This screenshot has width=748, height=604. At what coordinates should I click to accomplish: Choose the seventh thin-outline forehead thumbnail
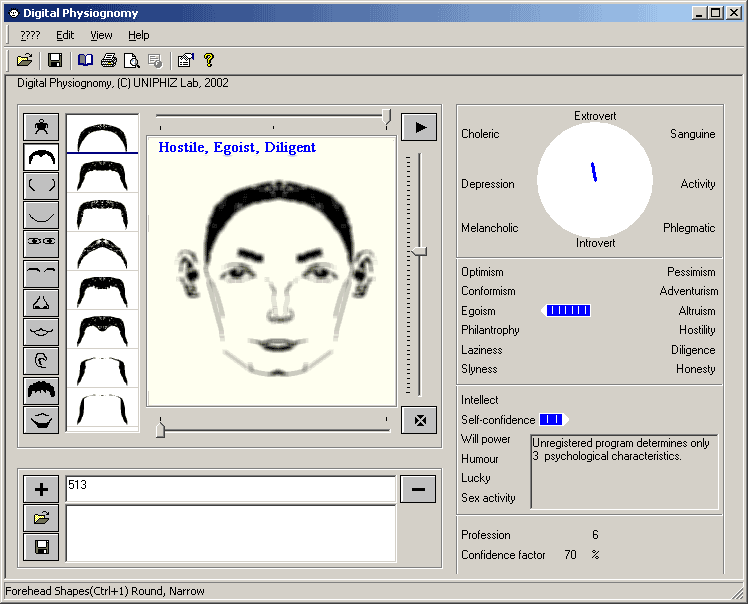pyautogui.click(x=102, y=369)
